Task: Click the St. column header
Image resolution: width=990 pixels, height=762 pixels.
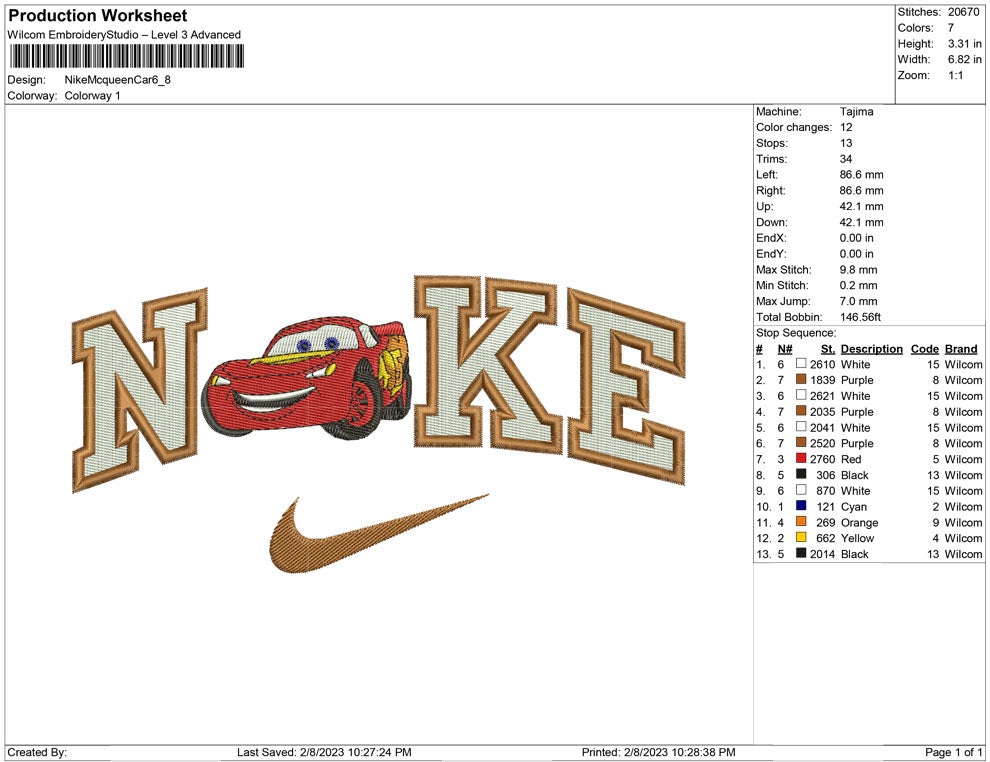Action: click(x=827, y=349)
